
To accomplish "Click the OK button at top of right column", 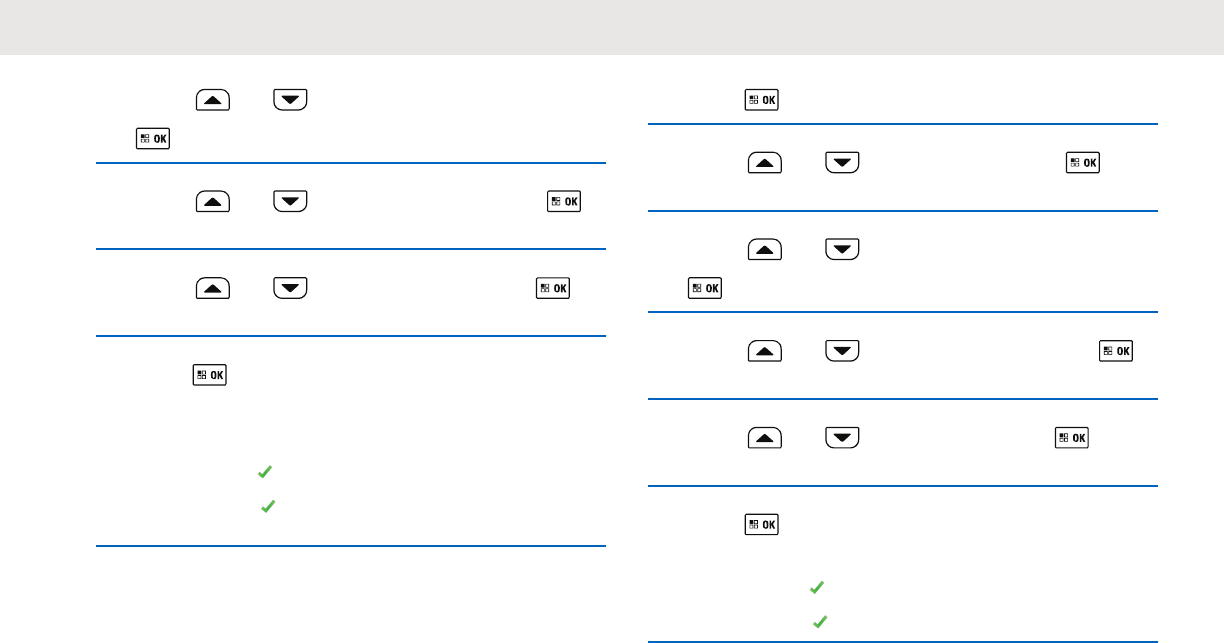I will click(x=762, y=100).
